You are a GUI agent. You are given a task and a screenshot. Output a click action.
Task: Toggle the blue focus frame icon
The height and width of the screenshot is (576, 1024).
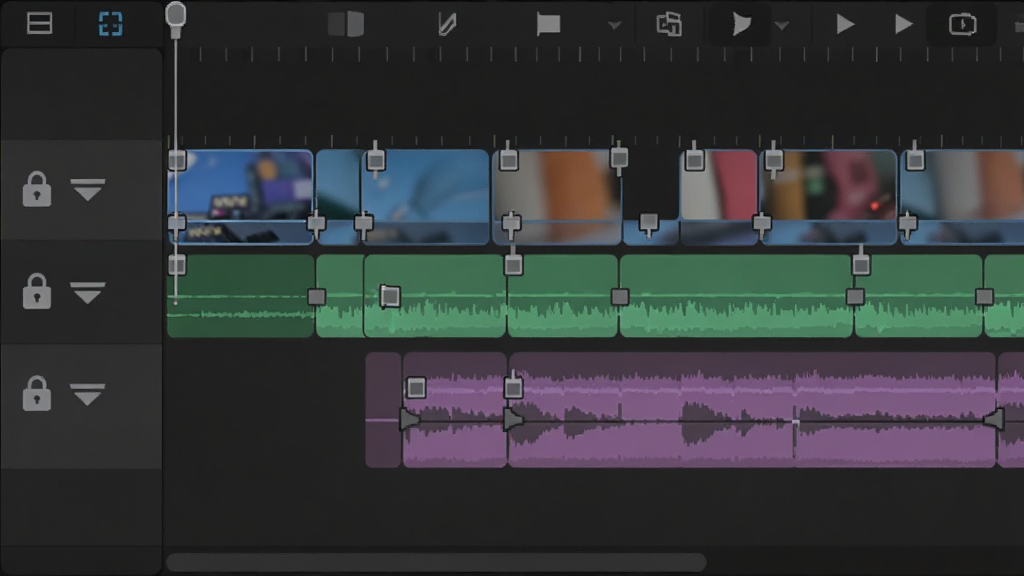coord(110,24)
